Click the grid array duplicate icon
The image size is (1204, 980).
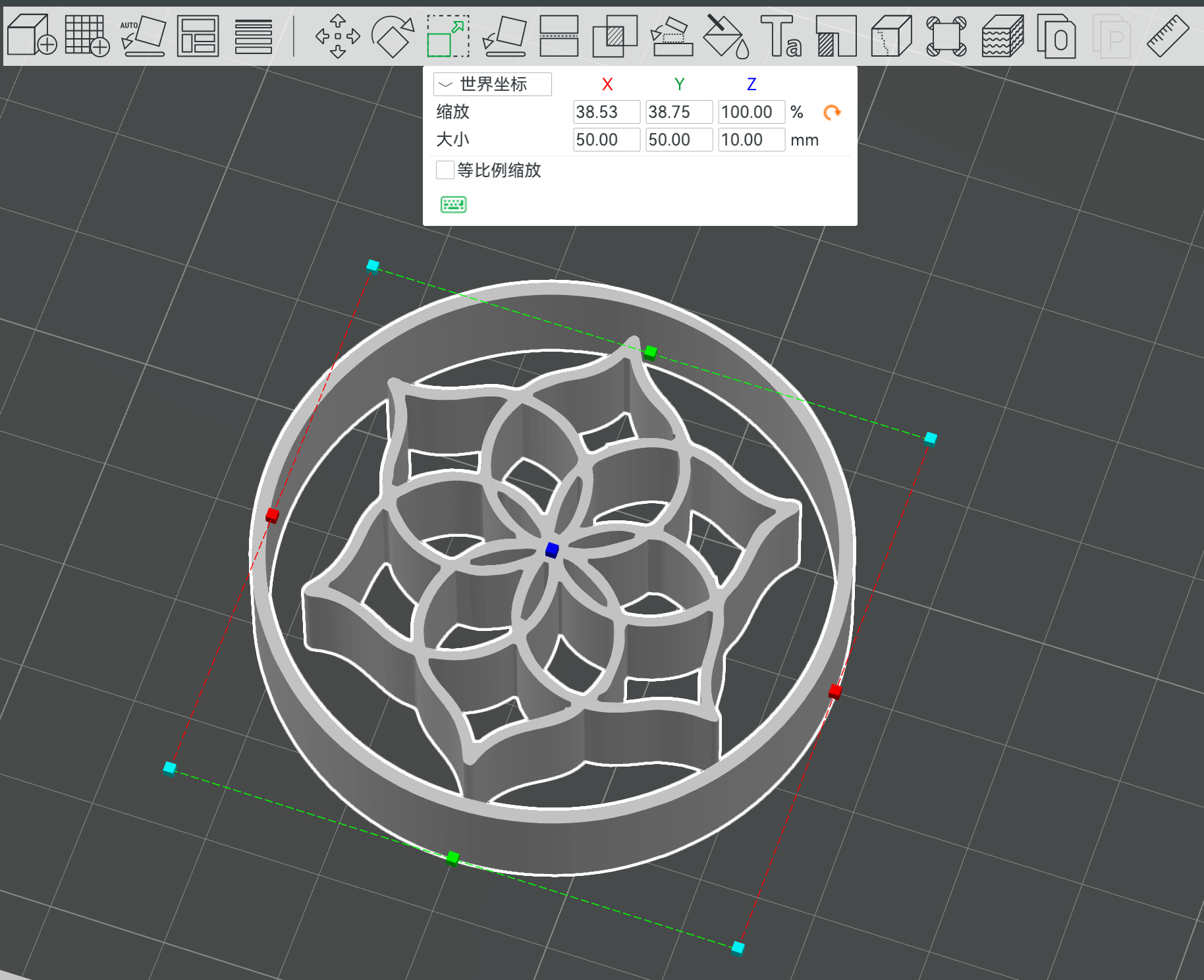(x=87, y=36)
